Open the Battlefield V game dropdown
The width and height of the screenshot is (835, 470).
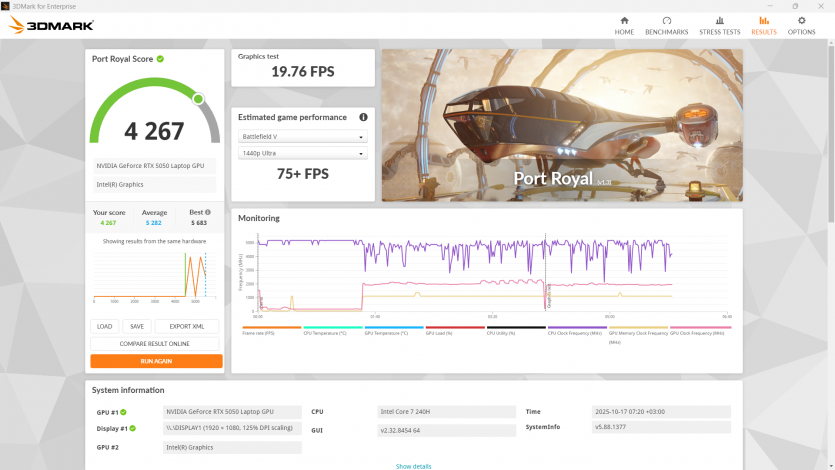click(x=303, y=137)
